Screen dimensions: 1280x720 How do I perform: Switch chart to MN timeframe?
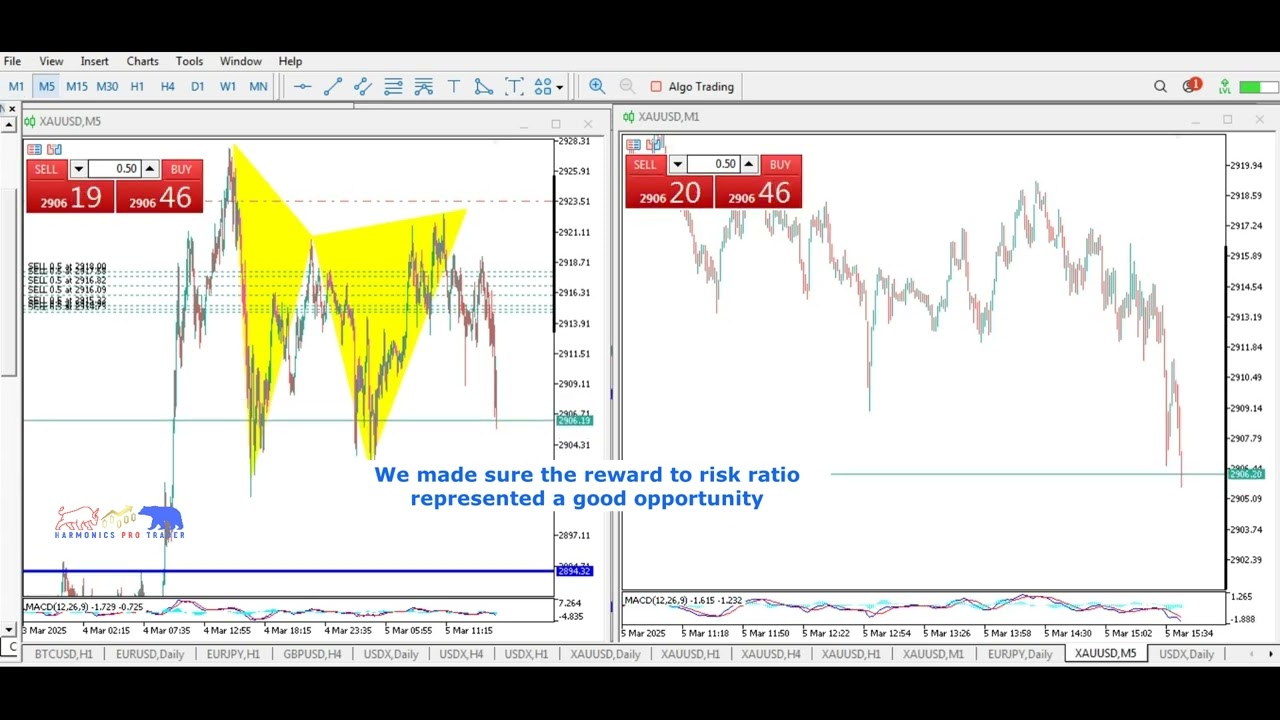pyautogui.click(x=258, y=87)
